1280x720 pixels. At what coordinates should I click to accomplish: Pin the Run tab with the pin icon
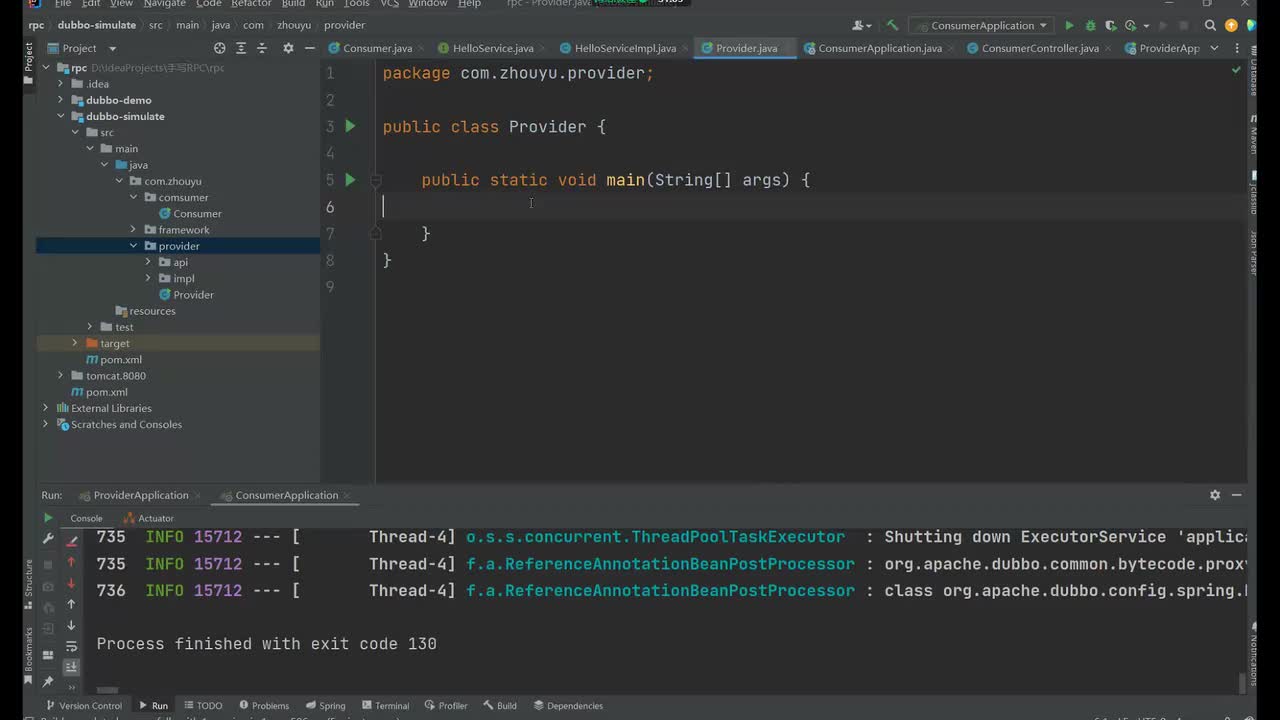click(x=47, y=681)
